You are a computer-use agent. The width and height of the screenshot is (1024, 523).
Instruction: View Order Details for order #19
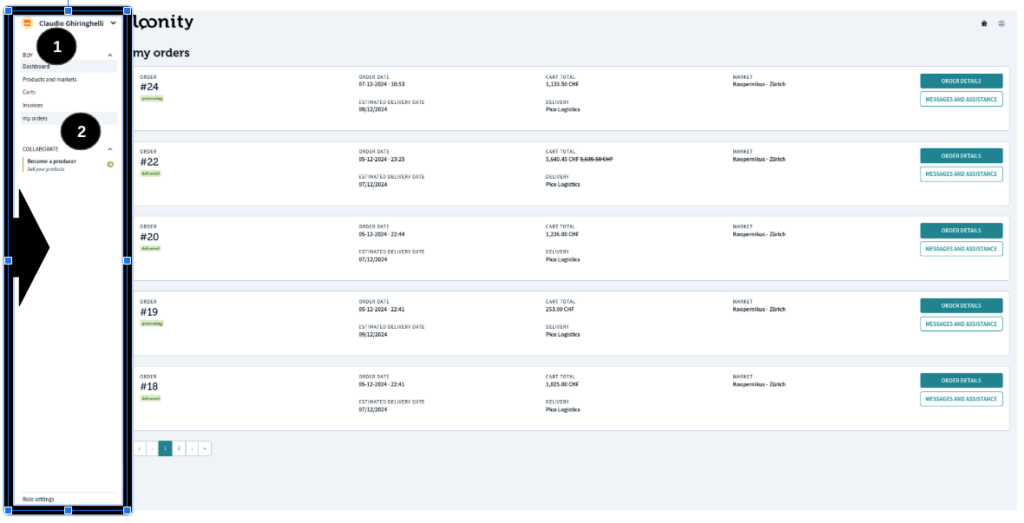pos(960,306)
